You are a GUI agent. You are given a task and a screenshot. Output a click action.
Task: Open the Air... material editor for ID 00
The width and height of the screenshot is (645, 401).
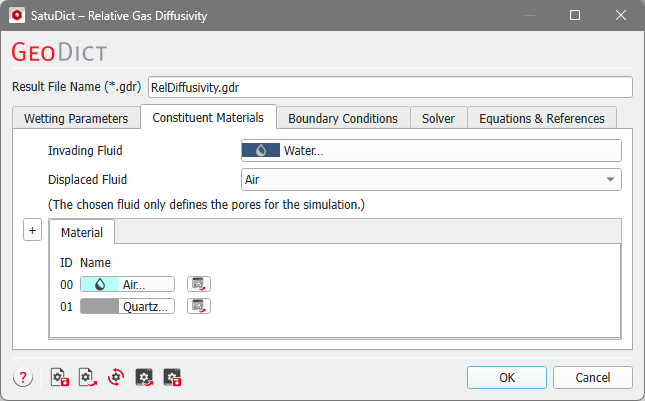pyautogui.click(x=128, y=284)
